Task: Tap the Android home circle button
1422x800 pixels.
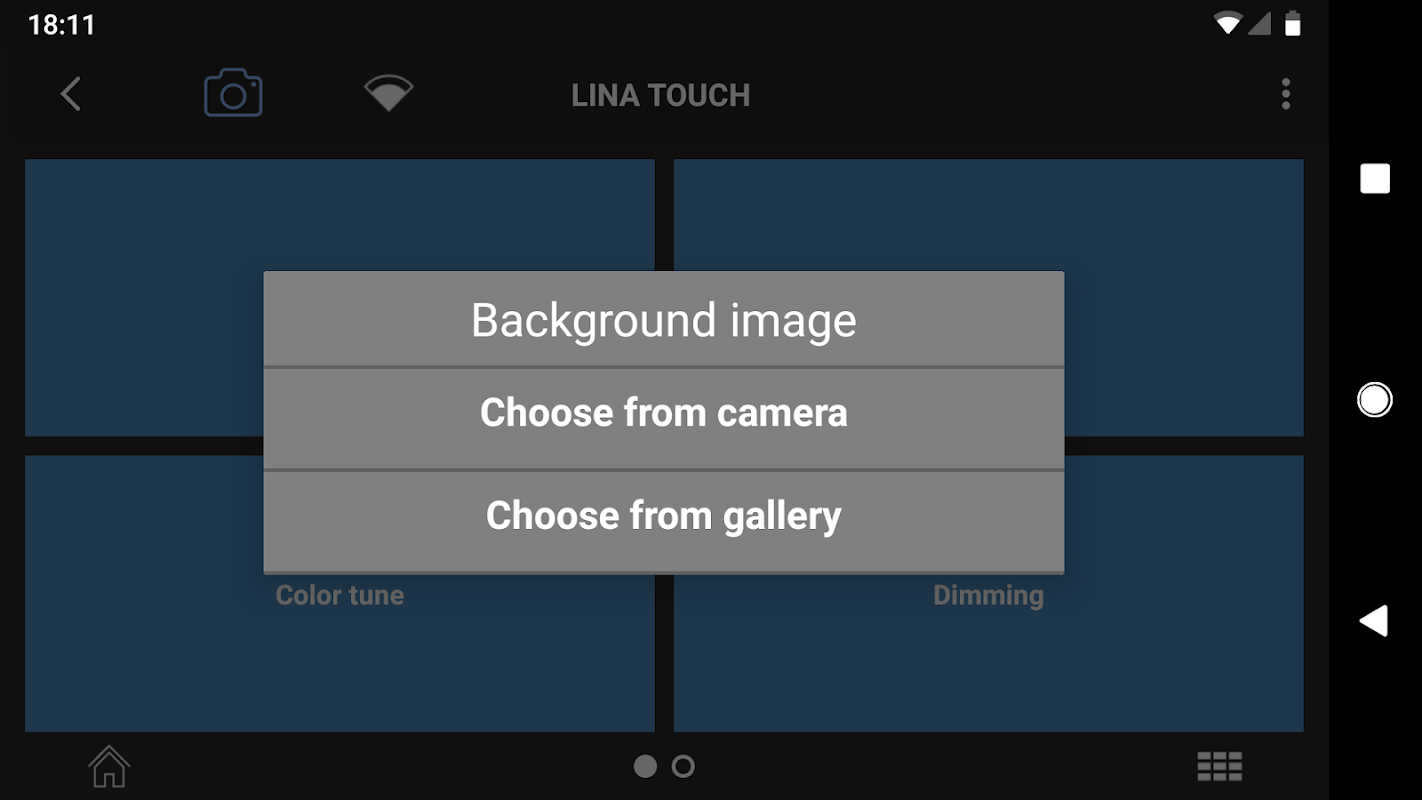Action: [1375, 400]
